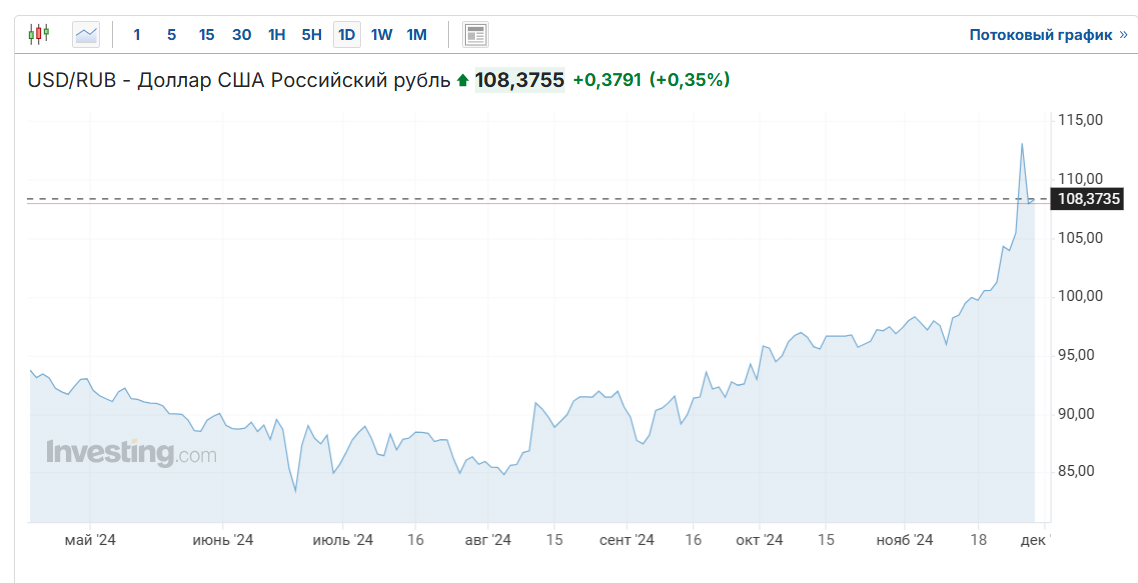1138x583 pixels.
Task: Choose the 15 minute timeframe
Action: [x=206, y=35]
